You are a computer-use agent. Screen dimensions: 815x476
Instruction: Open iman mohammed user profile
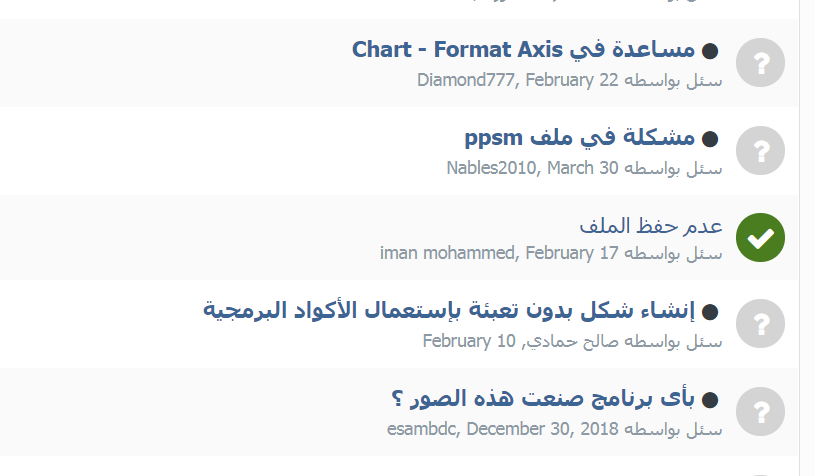[x=447, y=253]
